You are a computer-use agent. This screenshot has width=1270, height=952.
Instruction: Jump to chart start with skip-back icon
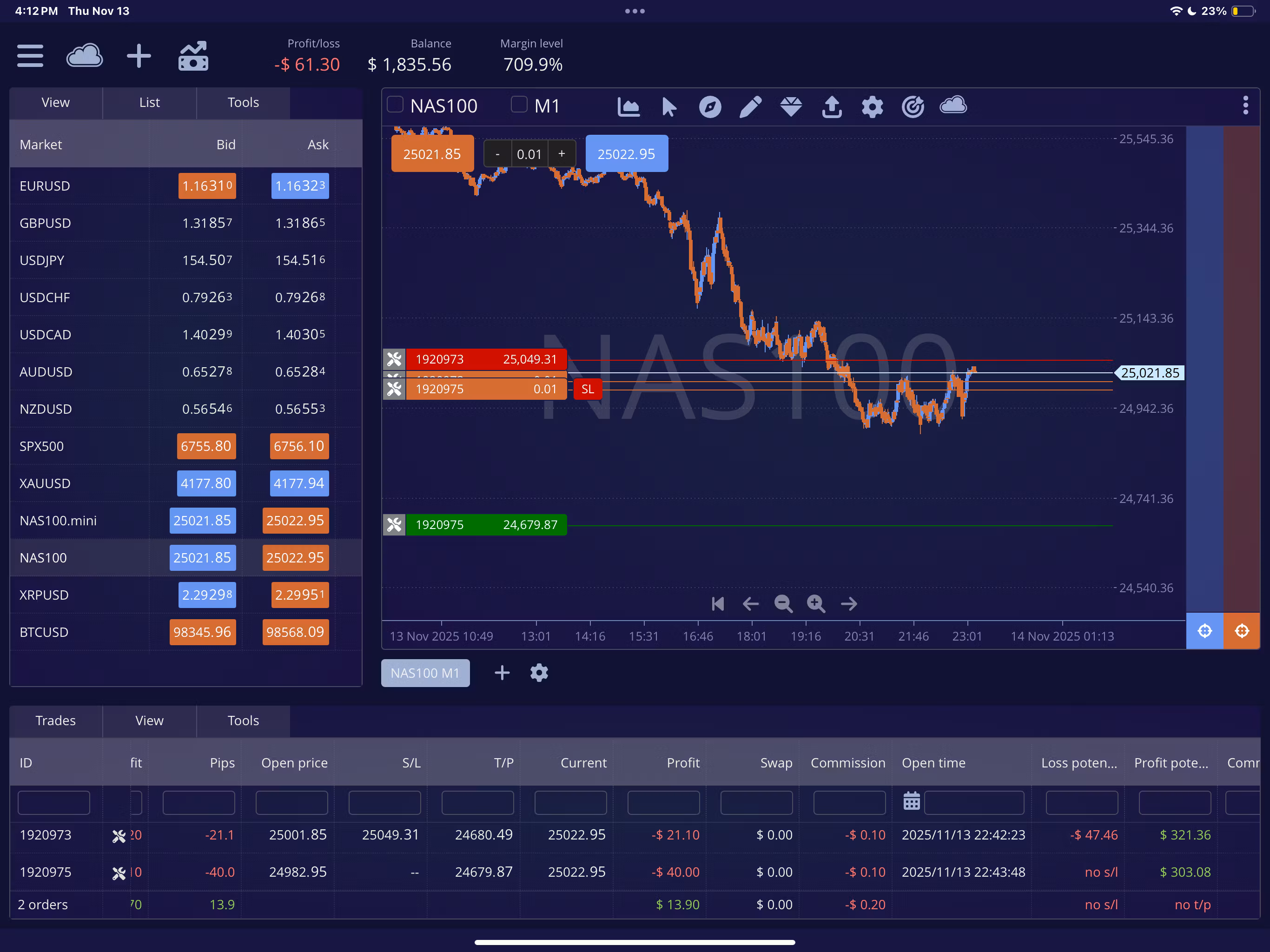click(x=718, y=604)
